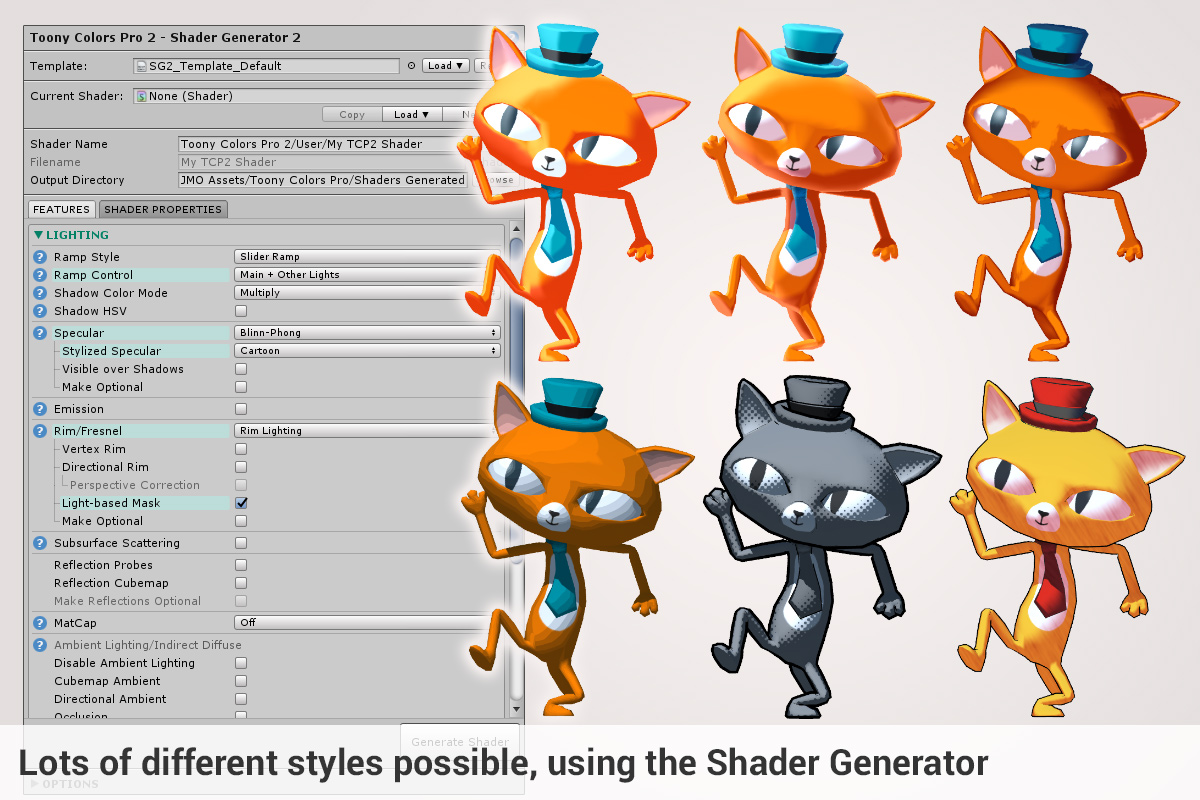Click the Shader Name input field
This screenshot has height=800, width=1200.
[x=323, y=144]
